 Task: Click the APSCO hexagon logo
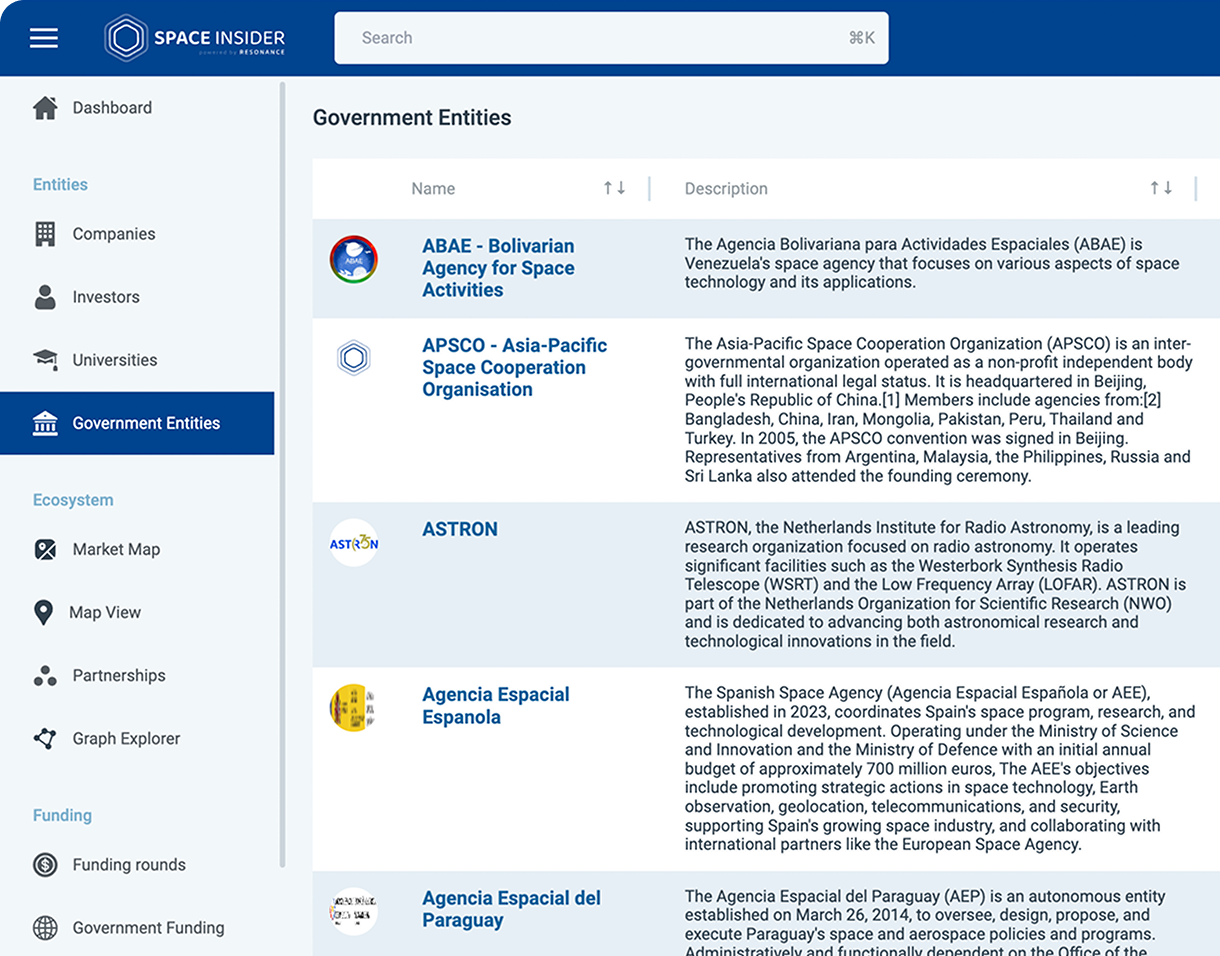tap(354, 358)
